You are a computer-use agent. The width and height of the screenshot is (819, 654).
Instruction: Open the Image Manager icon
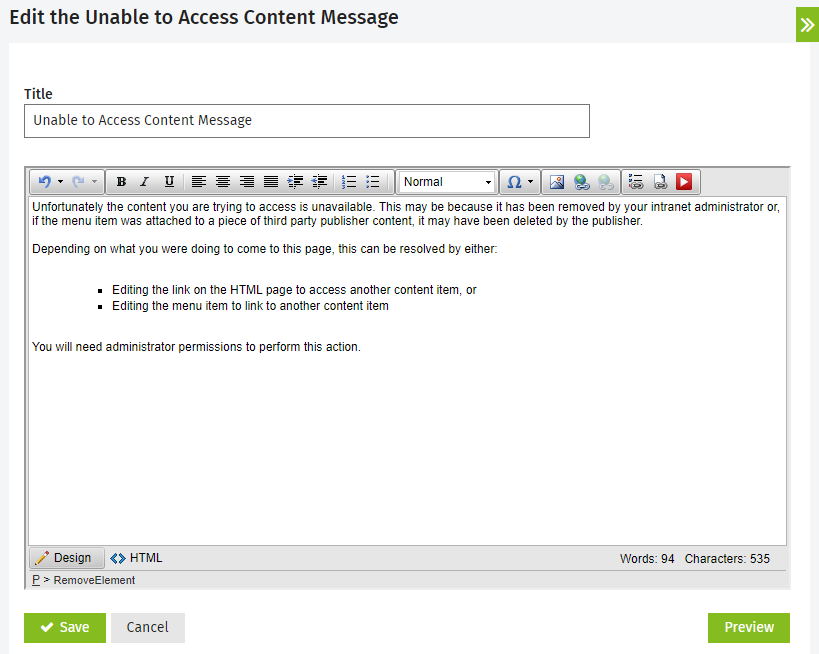tap(557, 182)
